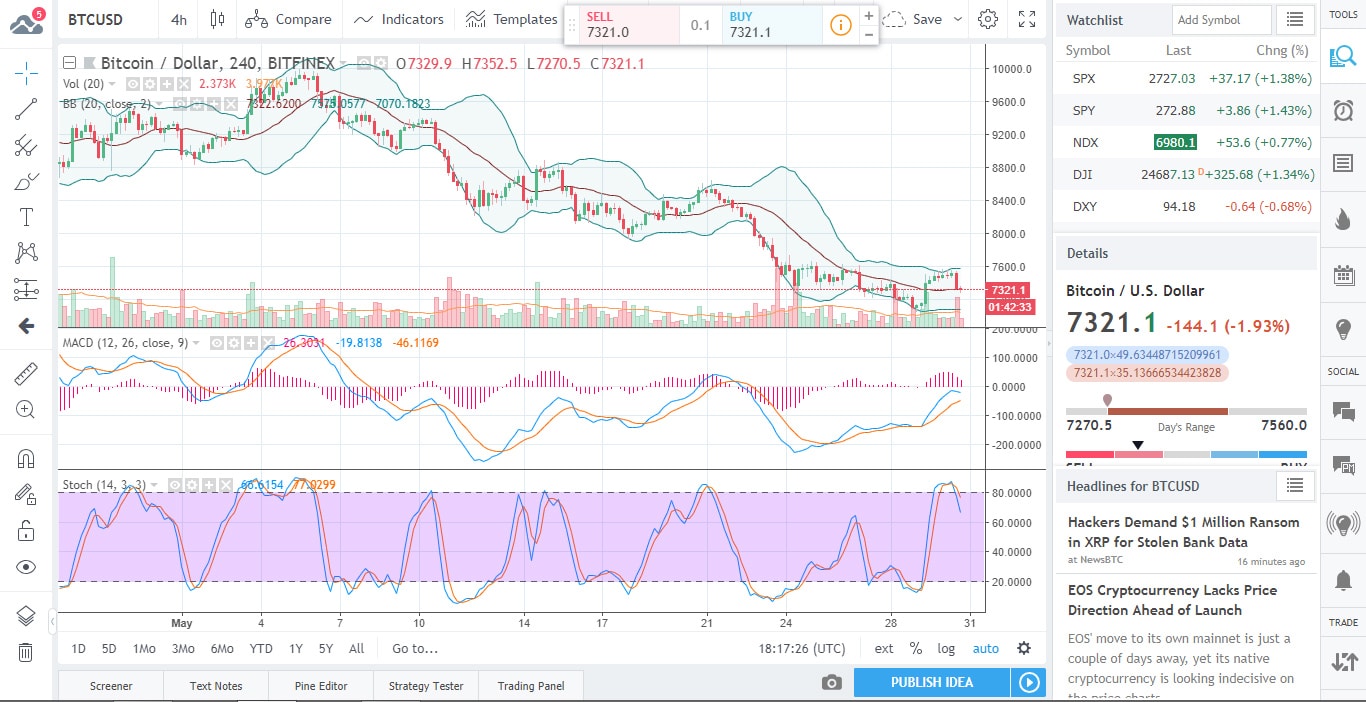The width and height of the screenshot is (1366, 702).
Task: Click the BUY 7321.1 button
Action: click(x=772, y=25)
